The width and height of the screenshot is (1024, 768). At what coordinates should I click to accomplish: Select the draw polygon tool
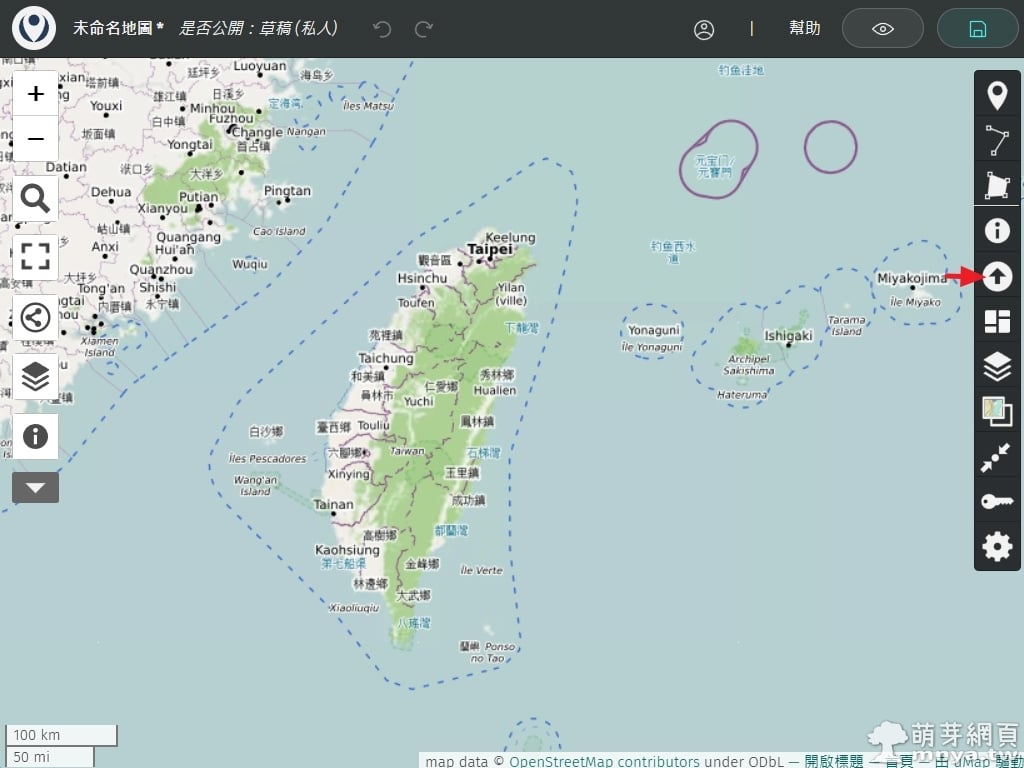pyautogui.click(x=997, y=186)
